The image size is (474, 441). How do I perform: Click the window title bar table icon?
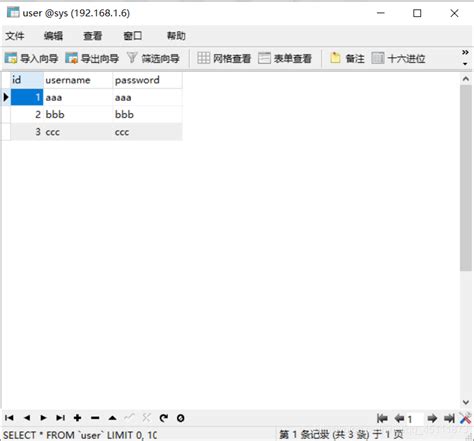pos(13,13)
